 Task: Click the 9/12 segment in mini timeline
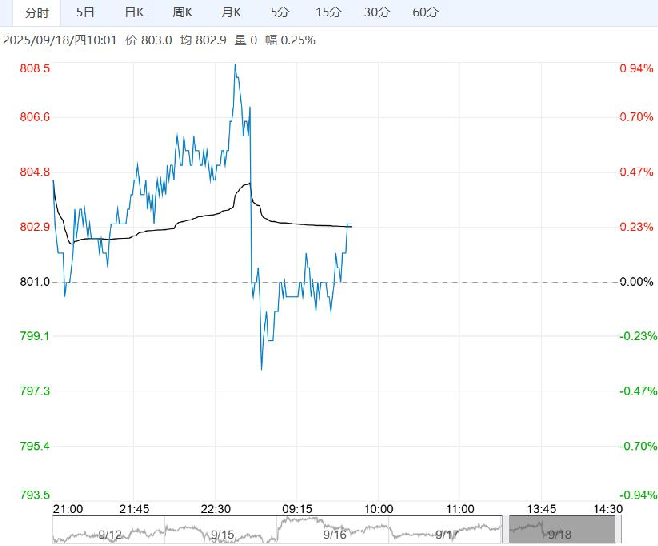pos(109,530)
